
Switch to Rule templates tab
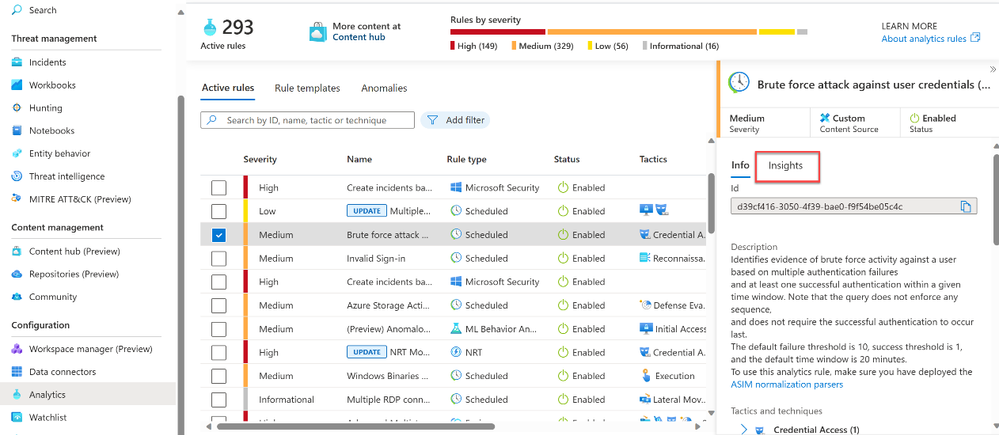[x=307, y=89]
